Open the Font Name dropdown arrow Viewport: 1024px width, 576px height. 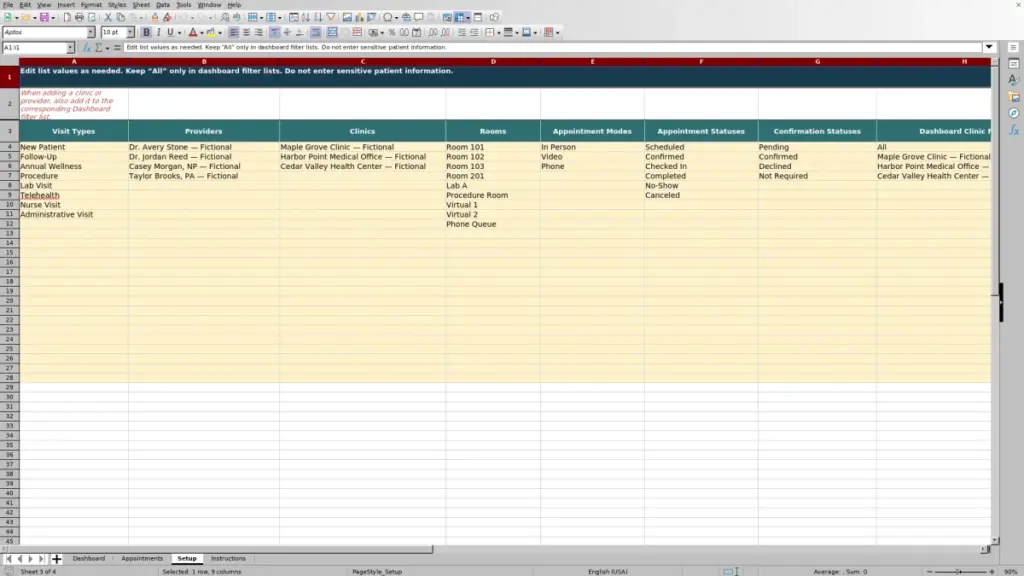[91, 33]
